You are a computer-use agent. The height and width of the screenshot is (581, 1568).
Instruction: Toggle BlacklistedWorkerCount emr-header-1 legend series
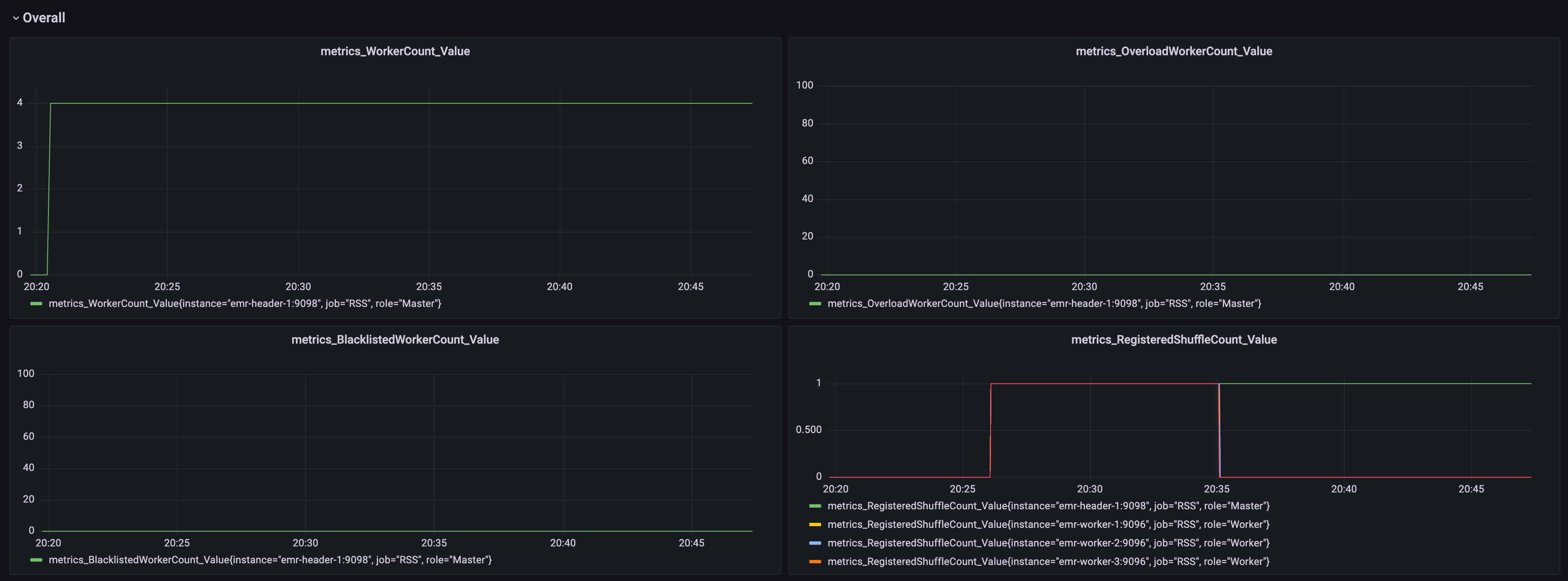pyautogui.click(x=270, y=560)
